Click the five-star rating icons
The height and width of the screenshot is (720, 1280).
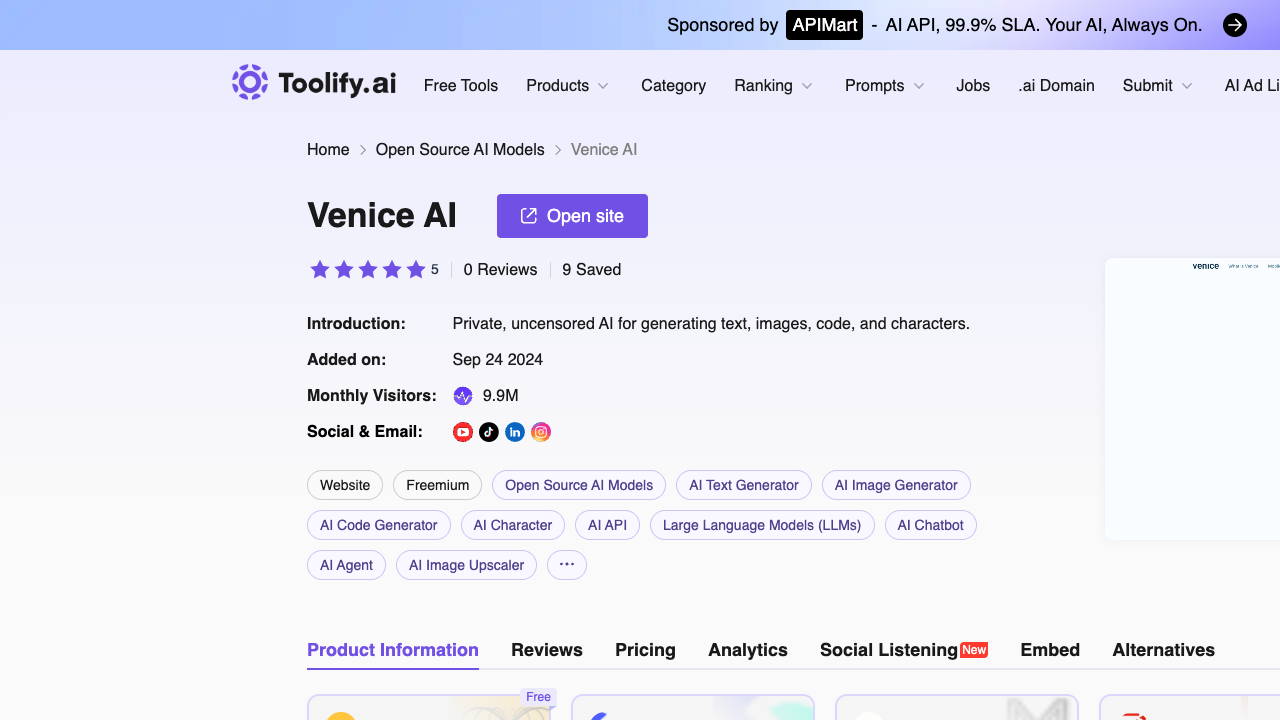point(367,269)
